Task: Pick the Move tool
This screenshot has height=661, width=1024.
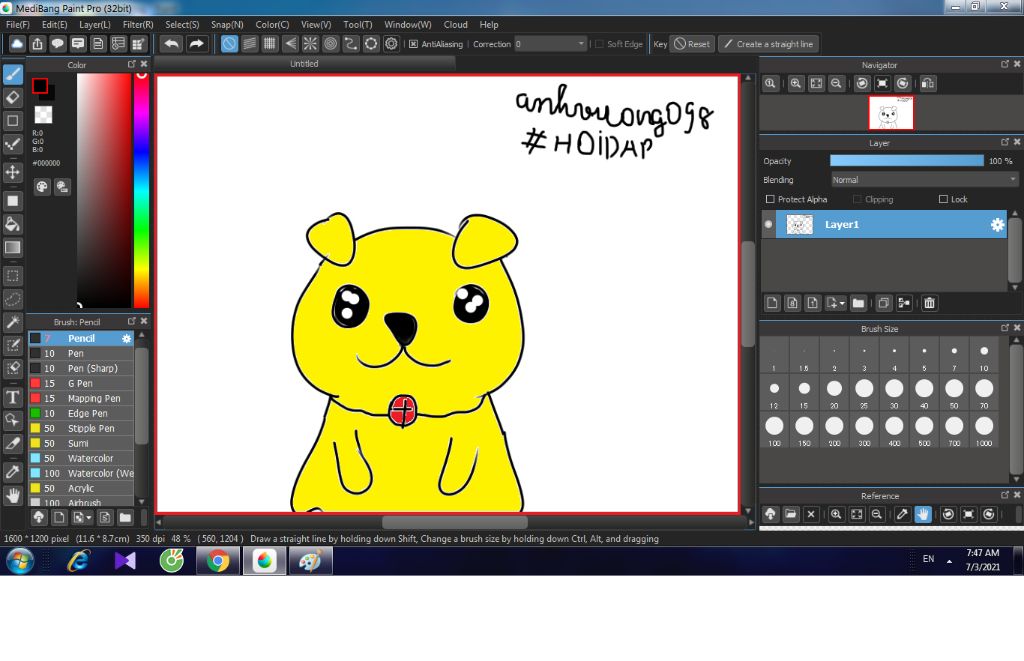Action: 12,172
